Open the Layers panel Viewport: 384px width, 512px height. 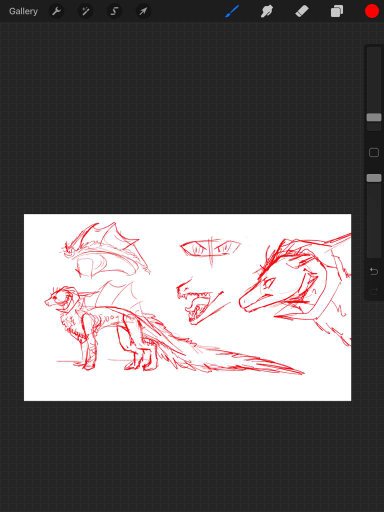(x=337, y=11)
